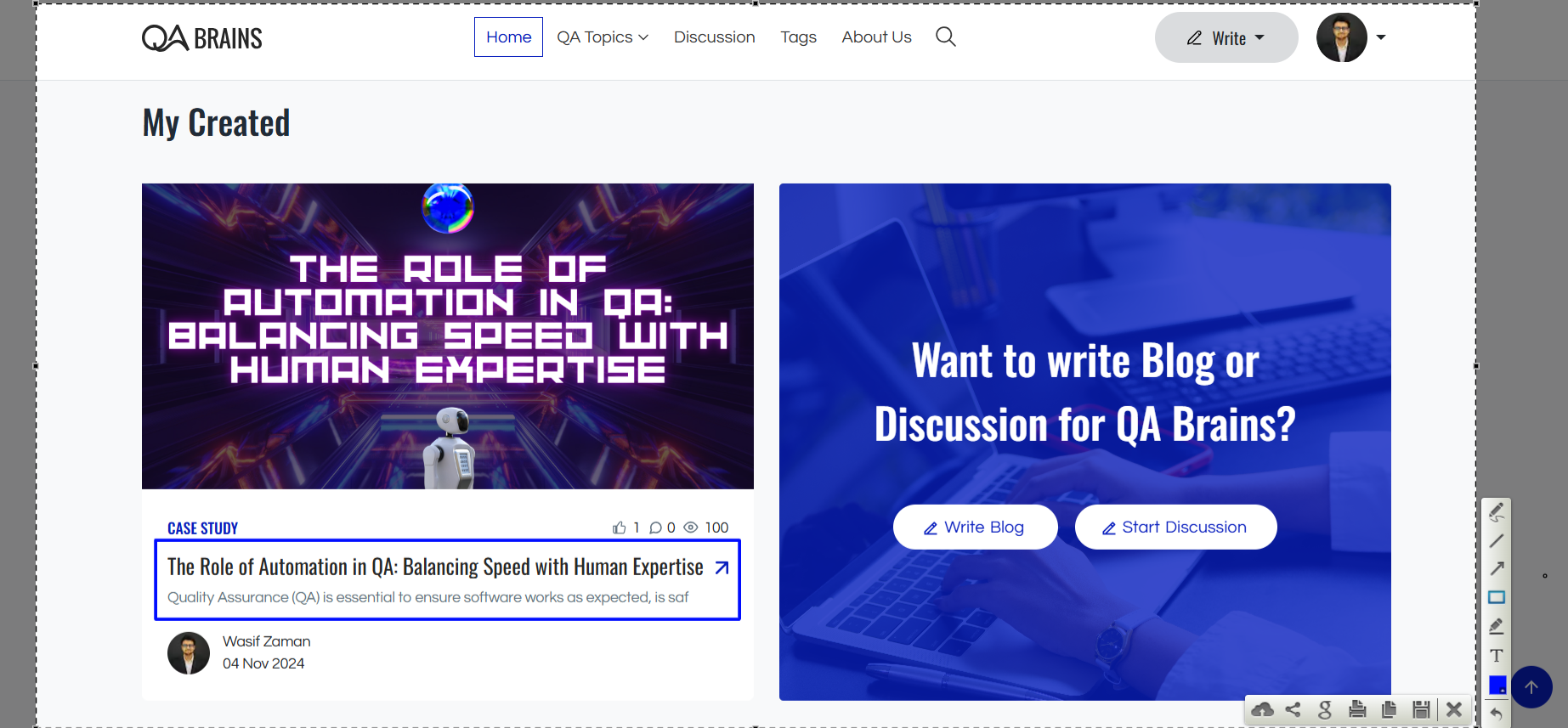1568x728 pixels.
Task: Click the Start Discussion button
Action: pyautogui.click(x=1175, y=528)
